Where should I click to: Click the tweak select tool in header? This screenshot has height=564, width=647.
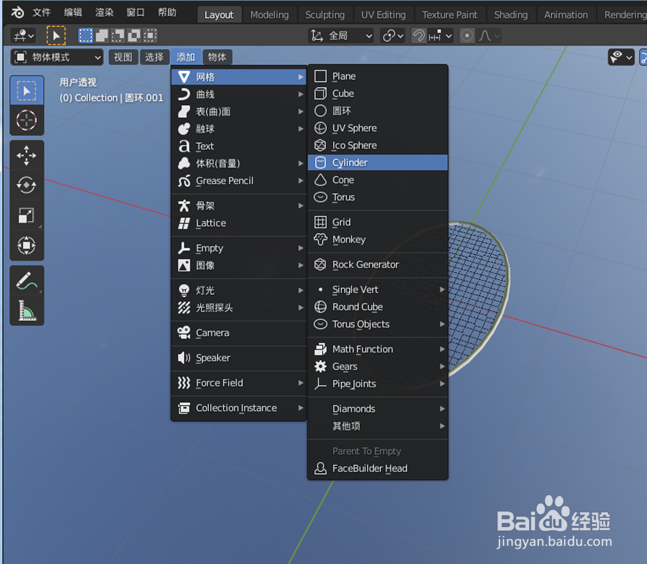click(x=56, y=35)
